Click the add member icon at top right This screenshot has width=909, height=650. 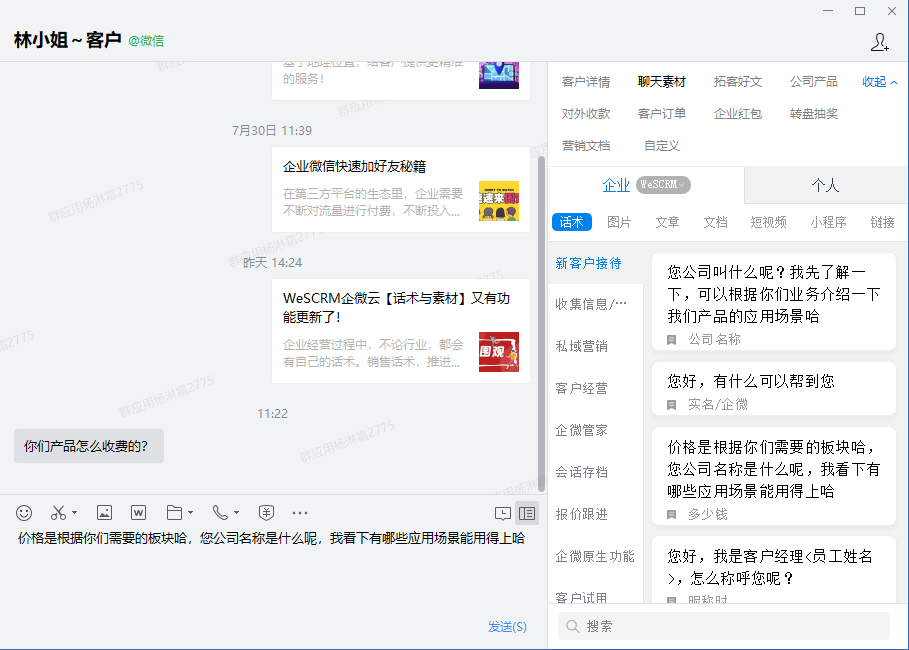coord(880,41)
